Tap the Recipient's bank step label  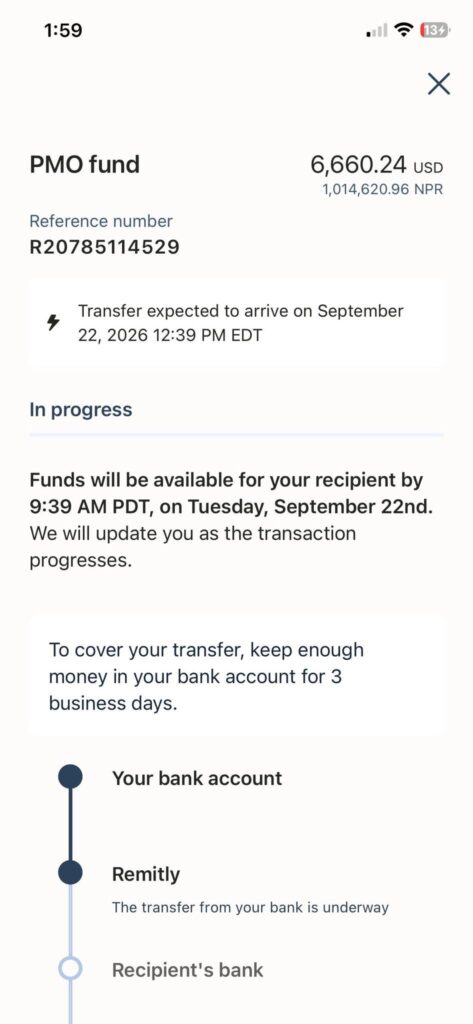pyautogui.click(x=188, y=970)
